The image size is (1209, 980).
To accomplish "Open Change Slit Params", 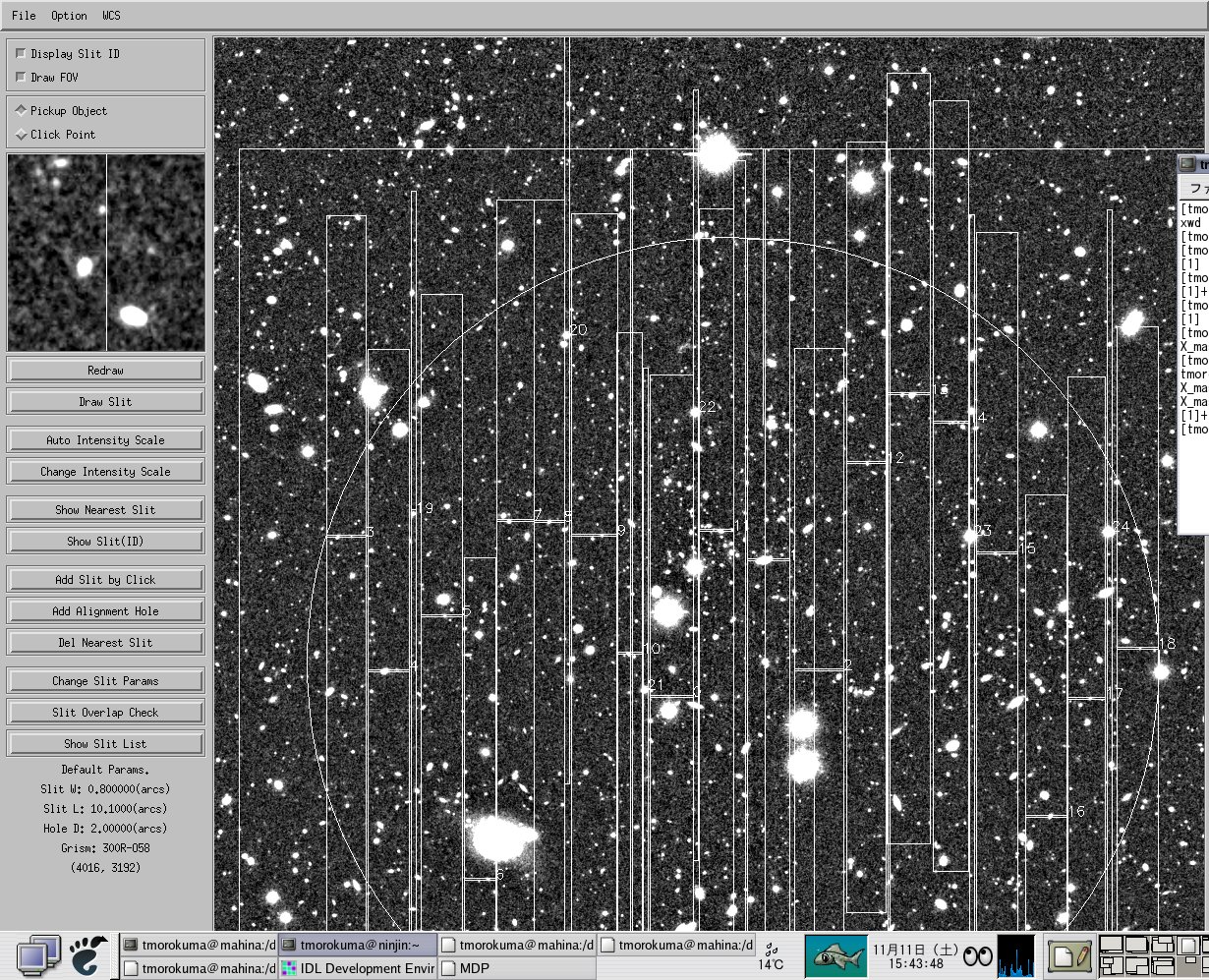I will click(x=105, y=681).
